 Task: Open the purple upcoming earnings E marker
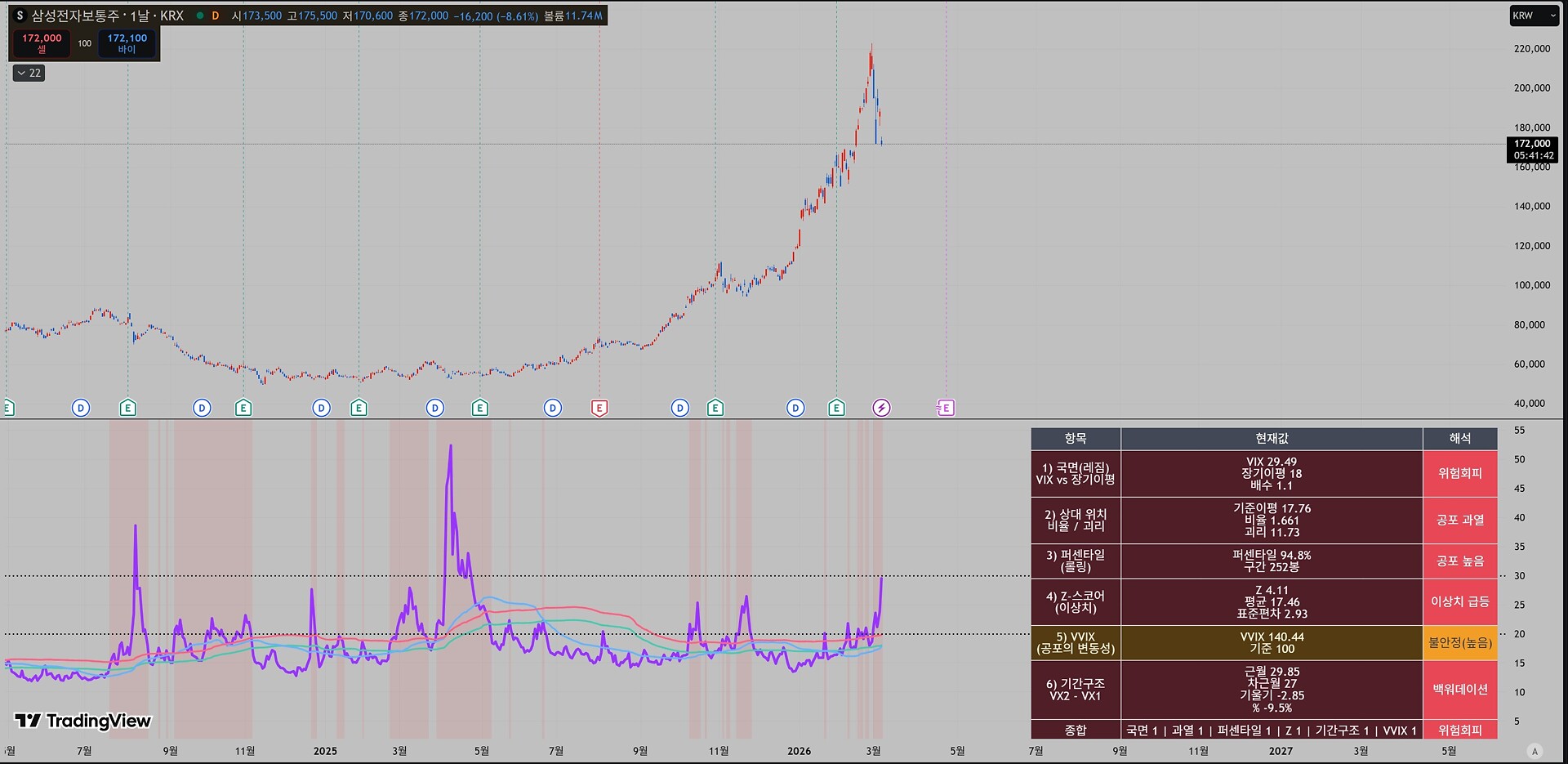click(946, 408)
